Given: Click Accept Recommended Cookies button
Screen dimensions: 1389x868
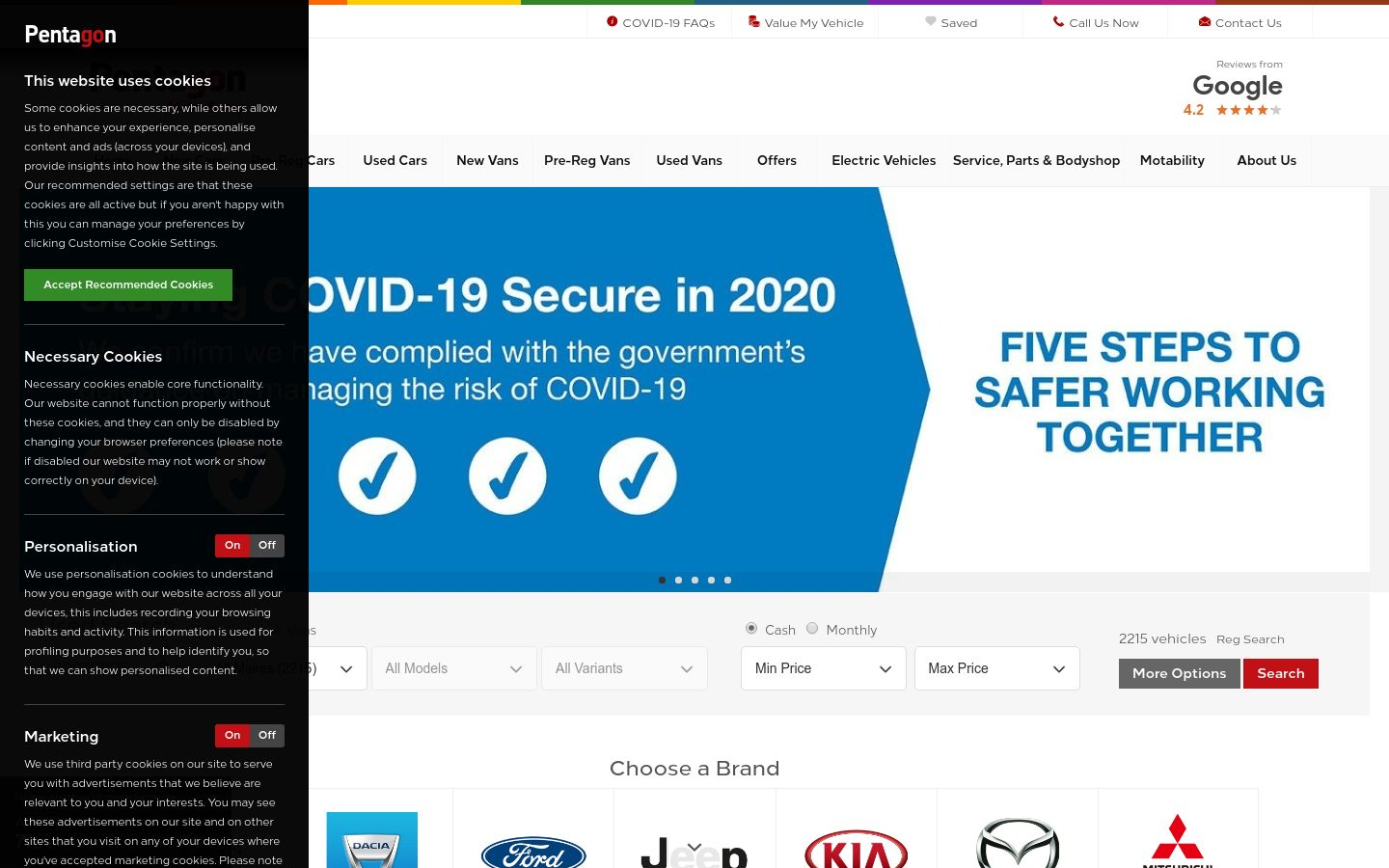Looking at the screenshot, I should click(x=128, y=285).
